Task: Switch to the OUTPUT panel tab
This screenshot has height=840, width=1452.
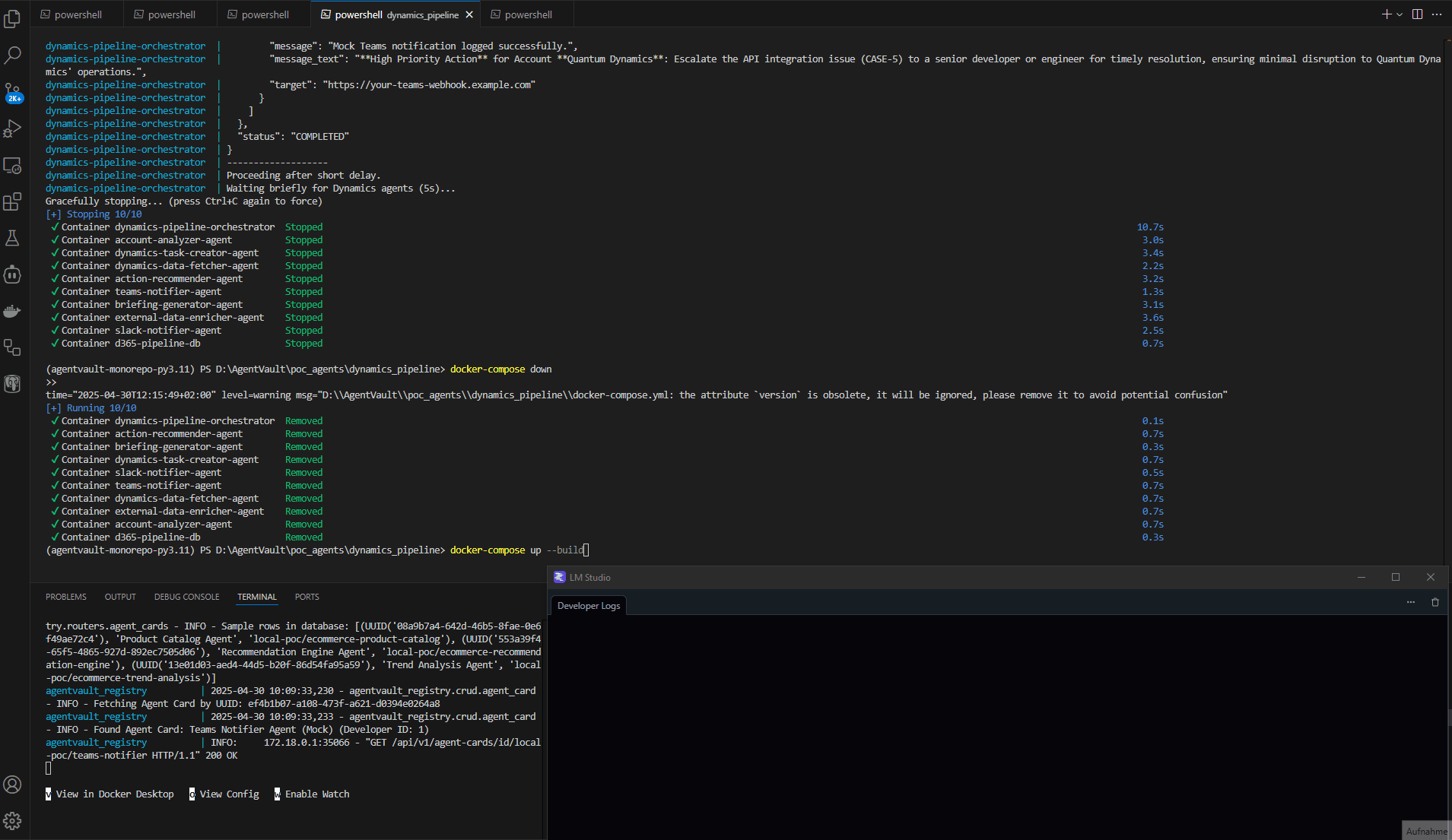Action: (x=120, y=597)
